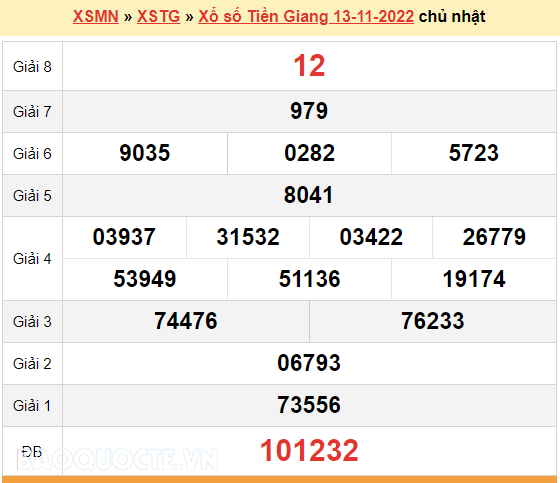
Task: Click the Giải 7 row label
Action: pyautogui.click(x=32, y=112)
